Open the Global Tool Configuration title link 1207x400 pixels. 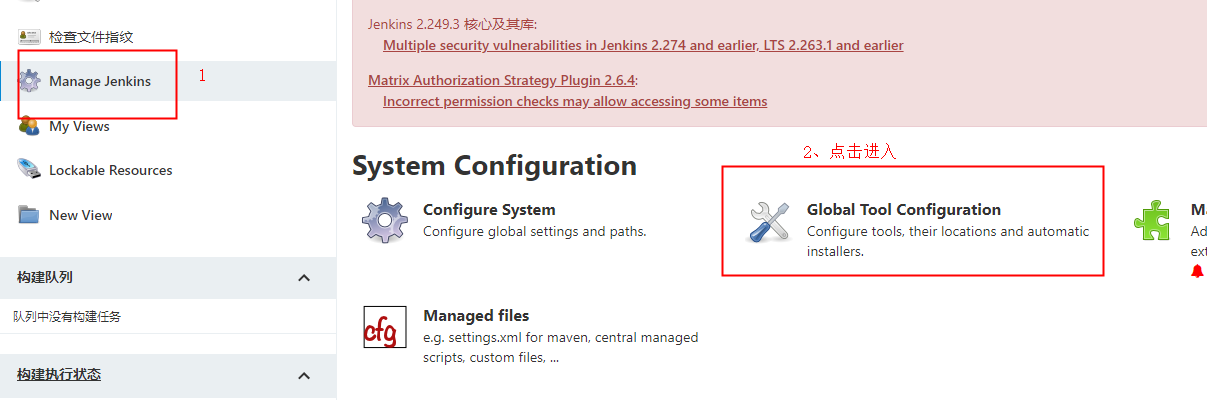(x=904, y=209)
